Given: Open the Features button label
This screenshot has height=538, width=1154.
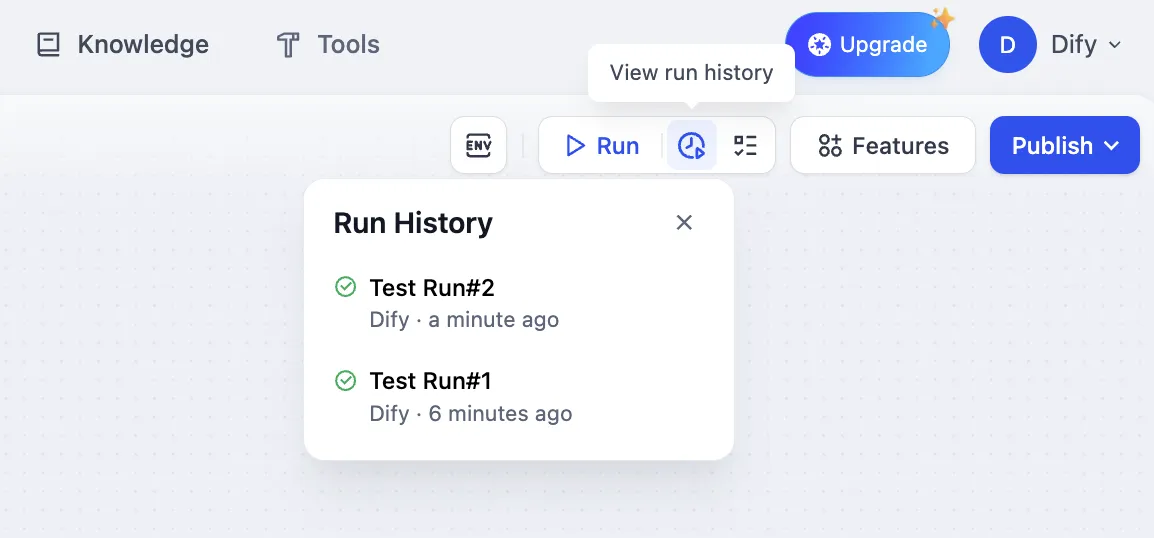Looking at the screenshot, I should 900,146.
